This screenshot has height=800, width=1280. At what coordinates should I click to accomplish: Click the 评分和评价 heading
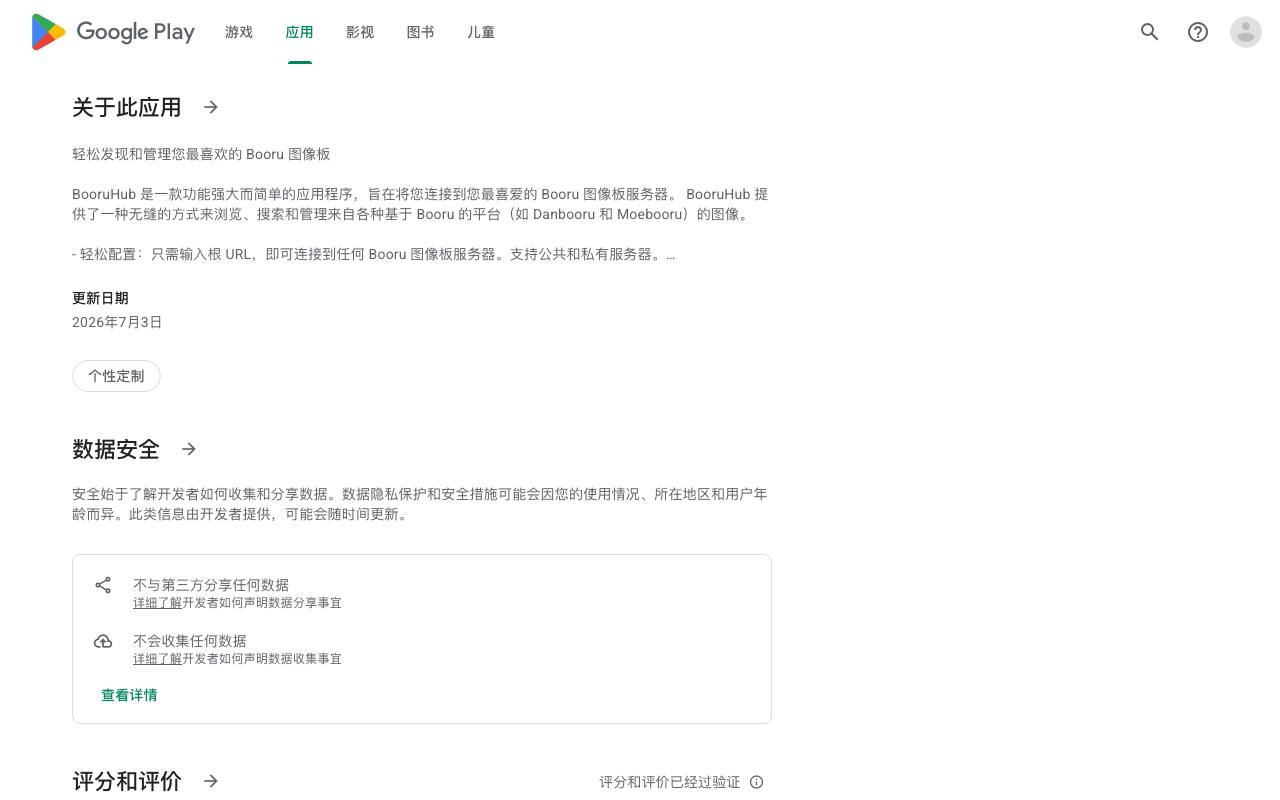tap(127, 781)
